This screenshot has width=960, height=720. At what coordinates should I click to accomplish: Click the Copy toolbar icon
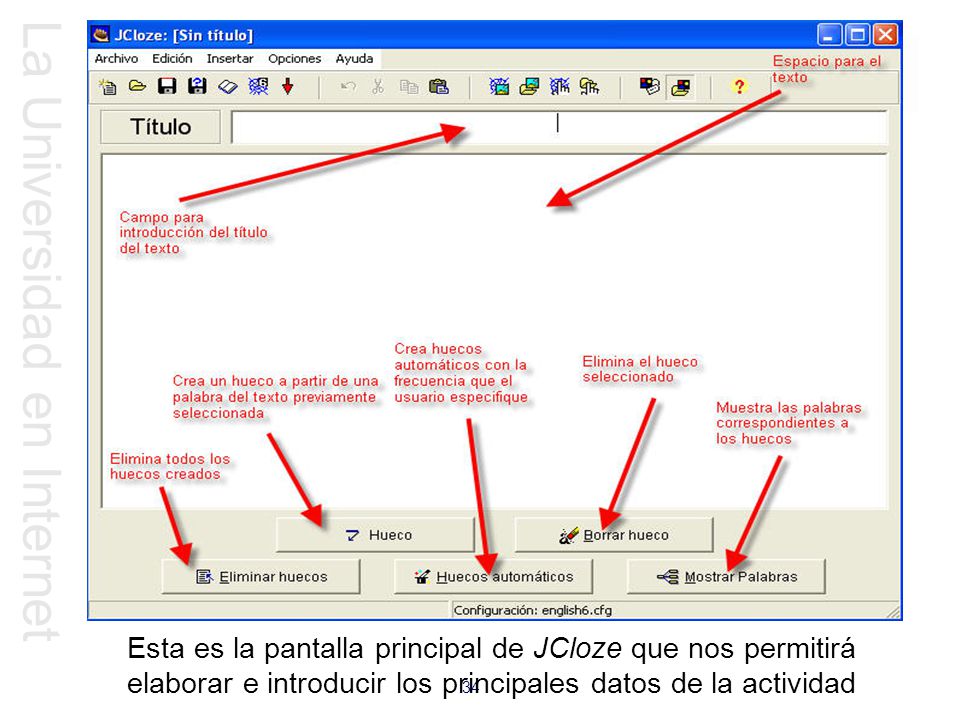pyautogui.click(x=408, y=86)
